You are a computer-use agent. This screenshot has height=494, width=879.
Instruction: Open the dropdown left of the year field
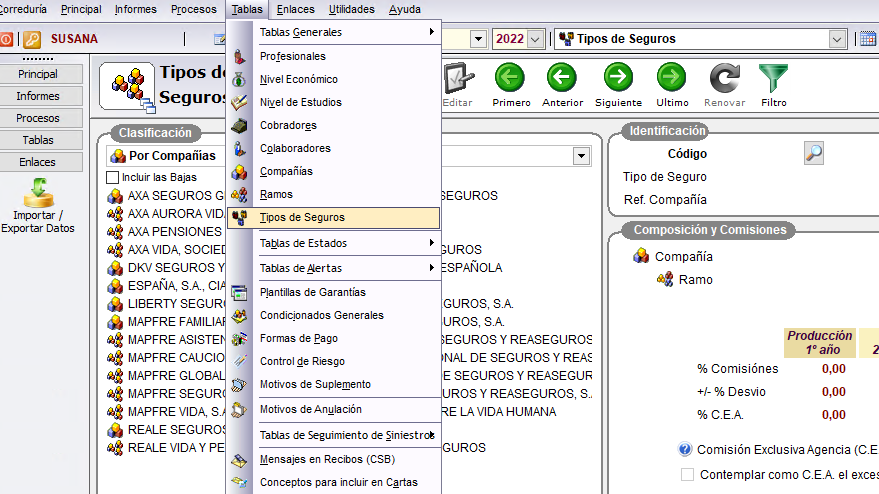click(478, 39)
